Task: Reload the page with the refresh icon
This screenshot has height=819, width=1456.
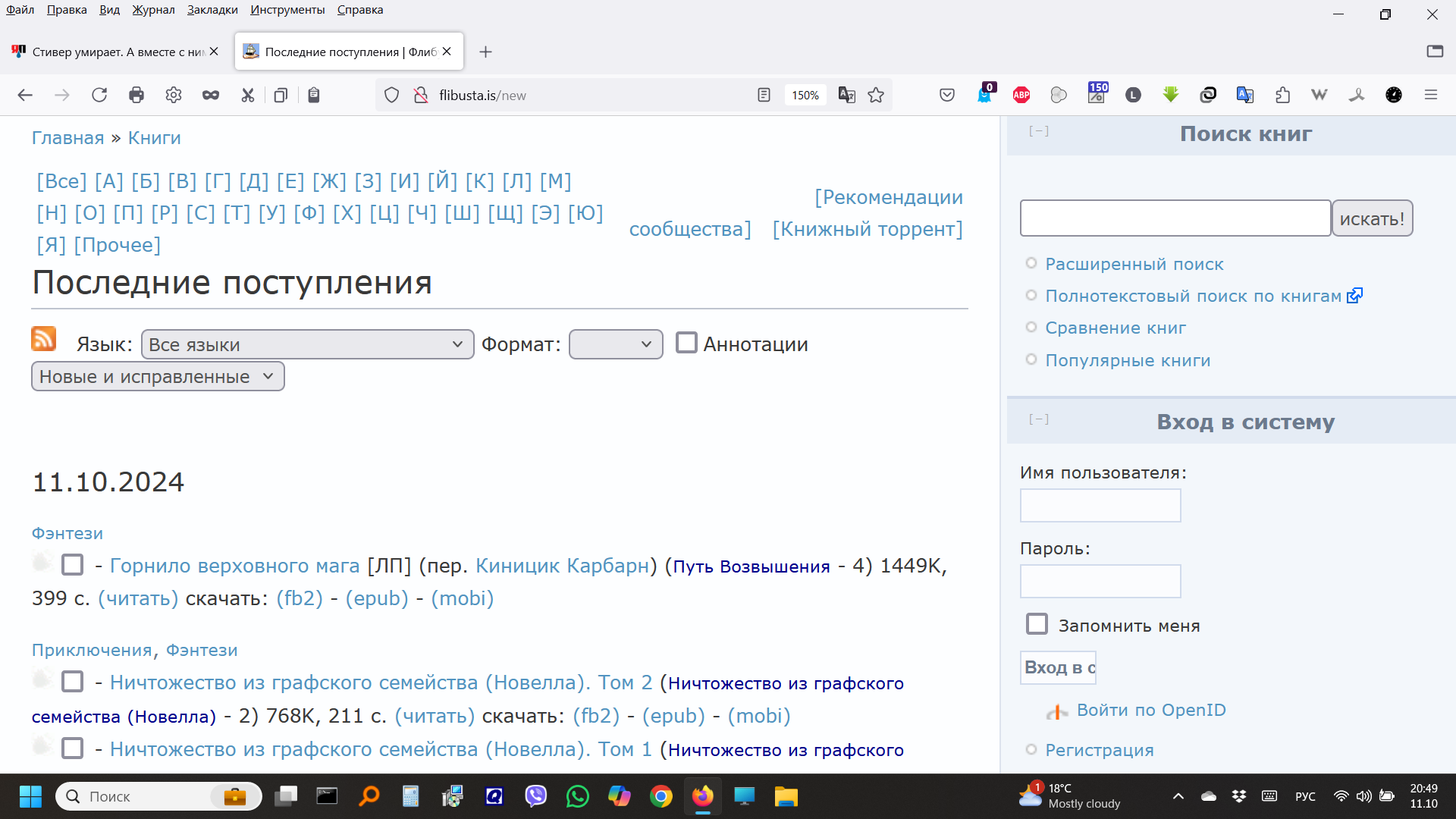Action: [99, 95]
